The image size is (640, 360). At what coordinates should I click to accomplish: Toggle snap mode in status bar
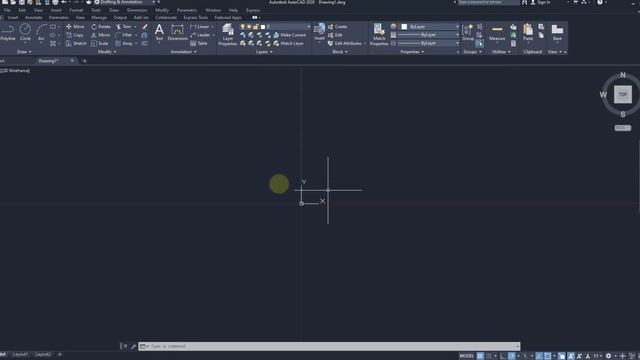click(x=489, y=356)
